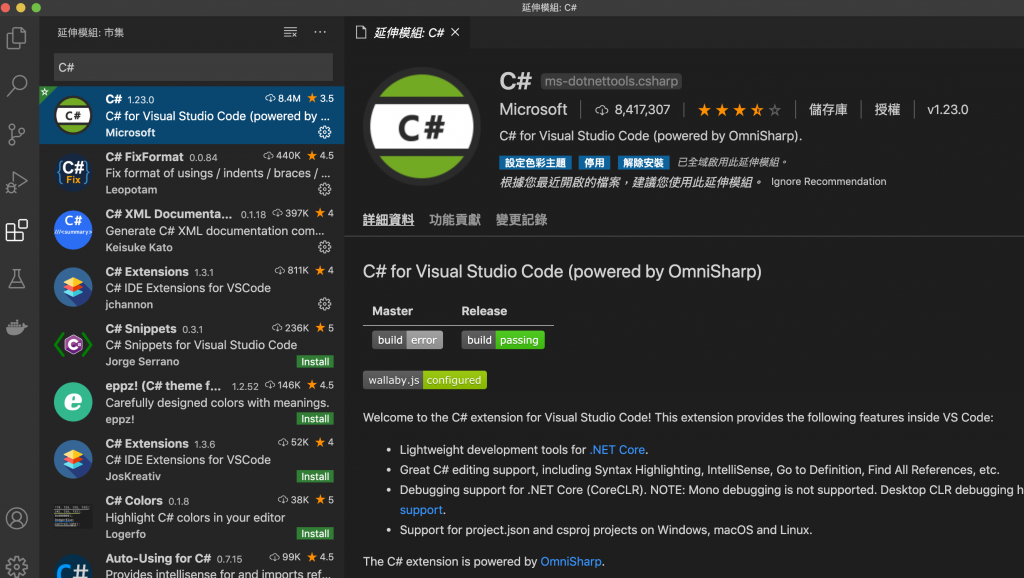Install the eppz! theme extension
Image resolution: width=1024 pixels, height=578 pixels.
[x=315, y=419]
